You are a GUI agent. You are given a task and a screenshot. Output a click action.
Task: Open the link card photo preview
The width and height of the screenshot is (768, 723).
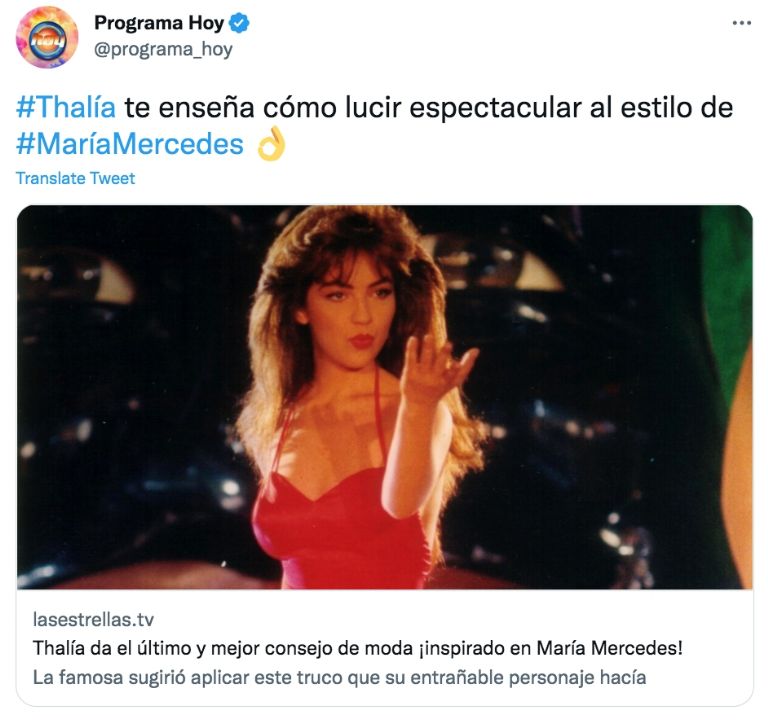tap(384, 397)
